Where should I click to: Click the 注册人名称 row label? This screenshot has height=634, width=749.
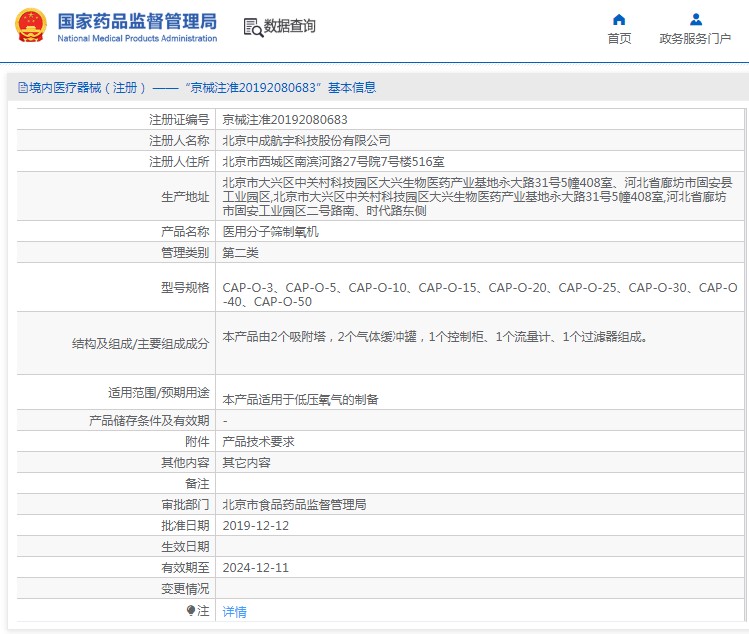179,140
